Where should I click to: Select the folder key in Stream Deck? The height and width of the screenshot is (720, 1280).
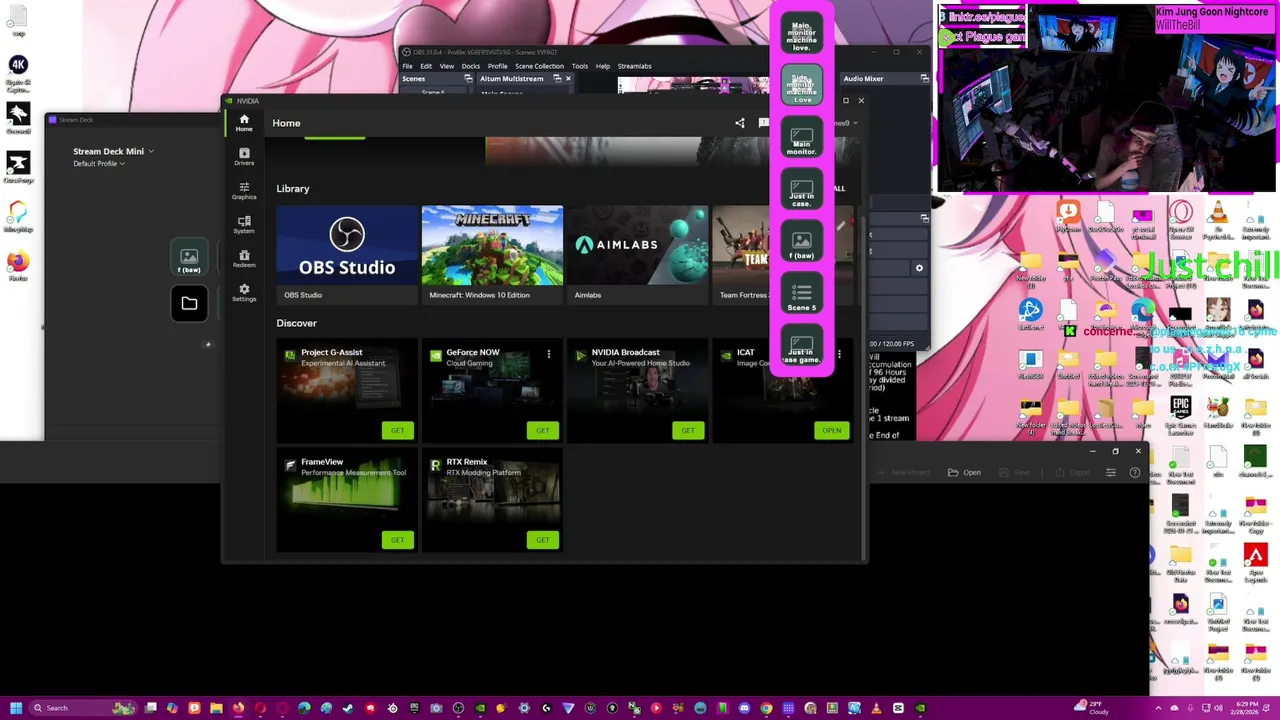[x=189, y=304]
